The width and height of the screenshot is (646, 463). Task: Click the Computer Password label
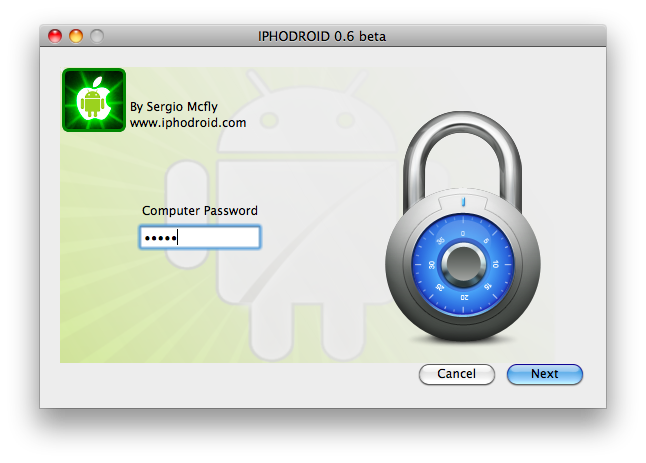[200, 210]
